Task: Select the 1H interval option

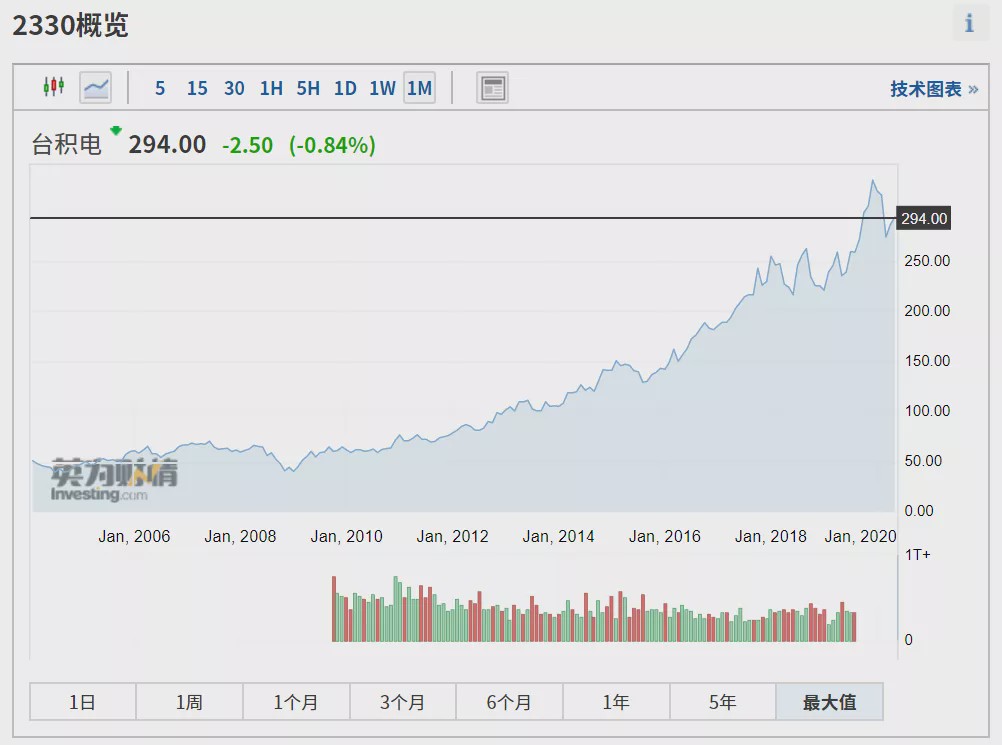Action: tap(271, 88)
